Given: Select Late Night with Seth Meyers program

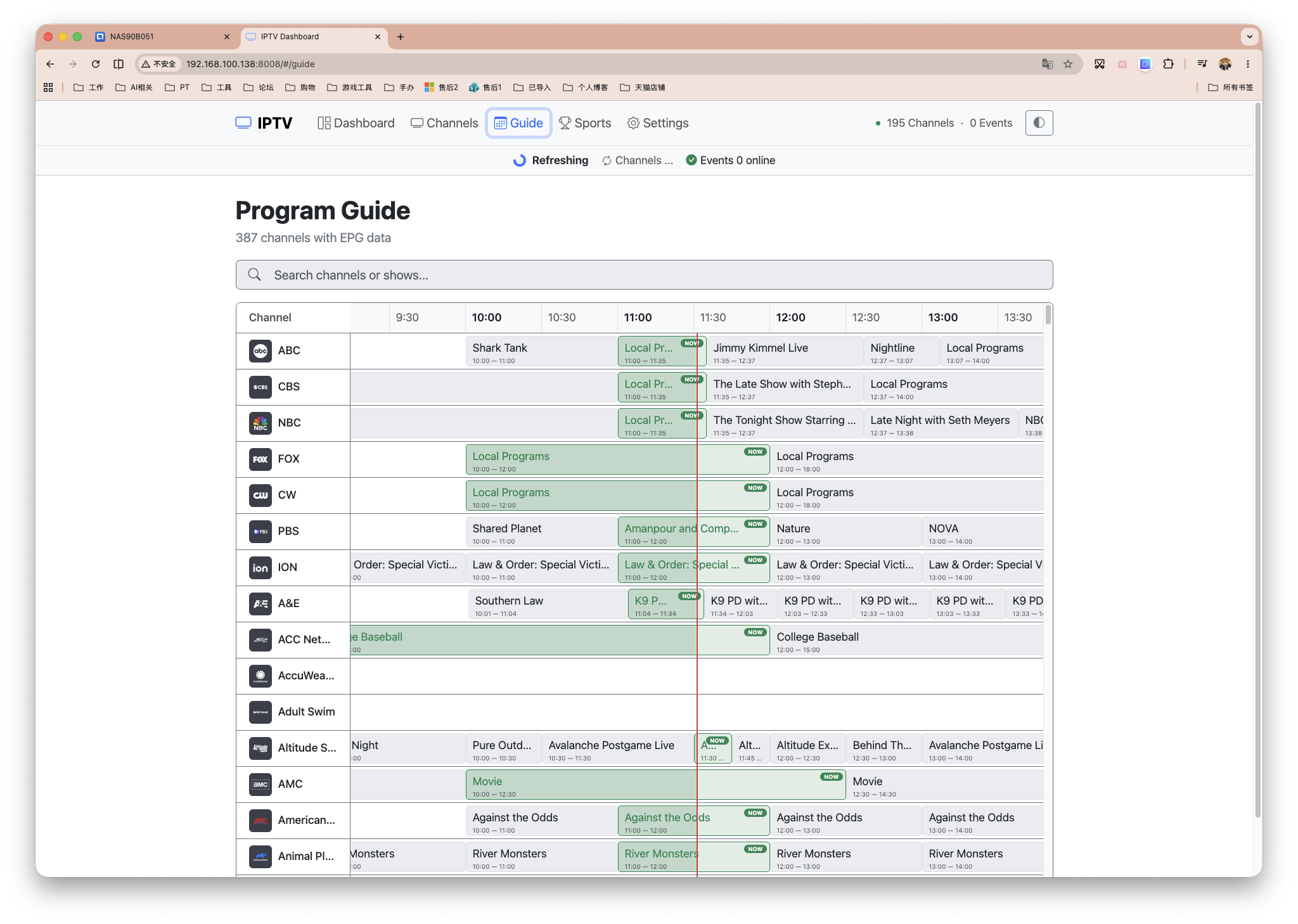Looking at the screenshot, I should click(x=941, y=424).
